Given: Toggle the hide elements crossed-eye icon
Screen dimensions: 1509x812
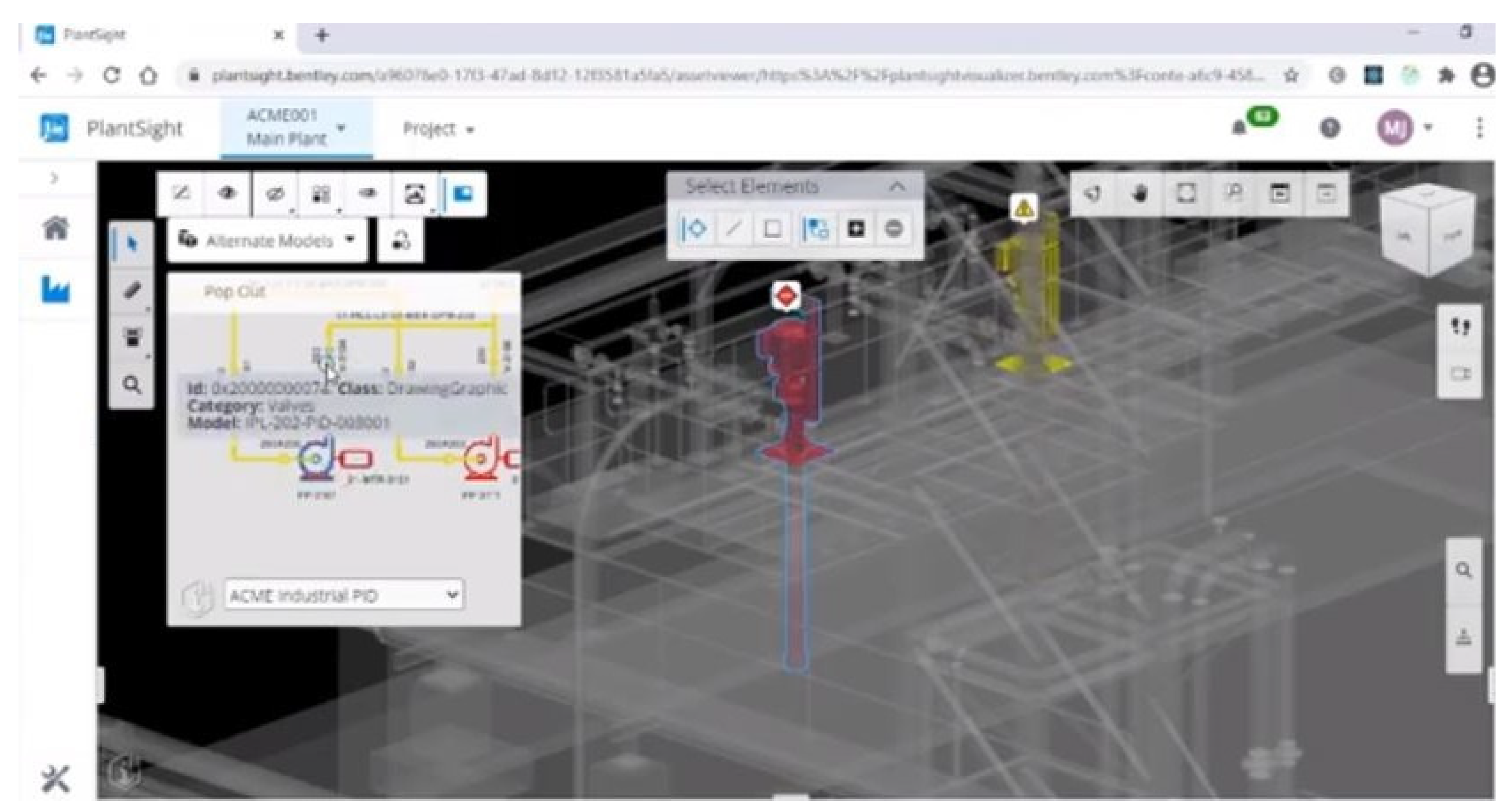Looking at the screenshot, I should [x=274, y=194].
